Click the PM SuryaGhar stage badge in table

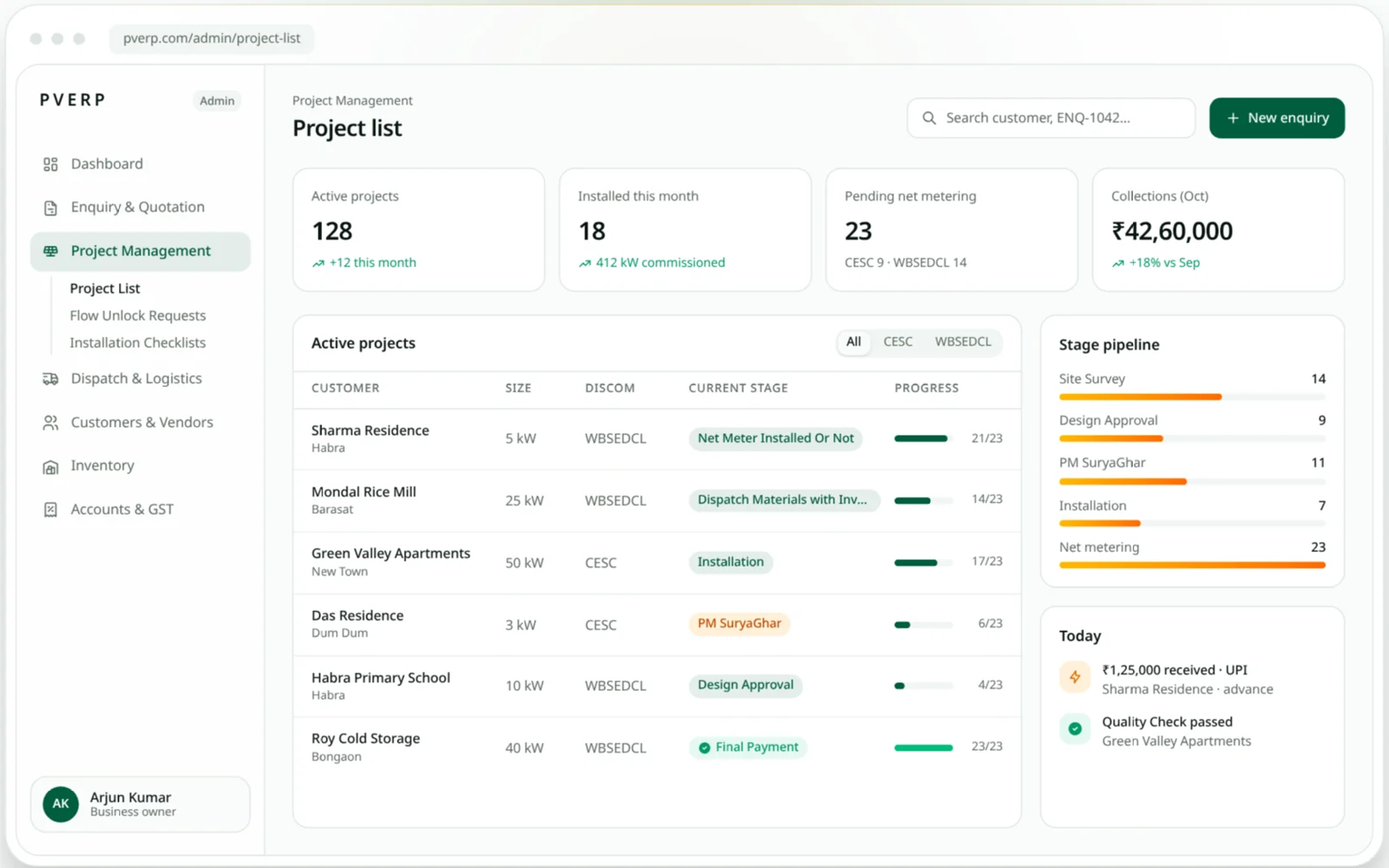point(740,623)
